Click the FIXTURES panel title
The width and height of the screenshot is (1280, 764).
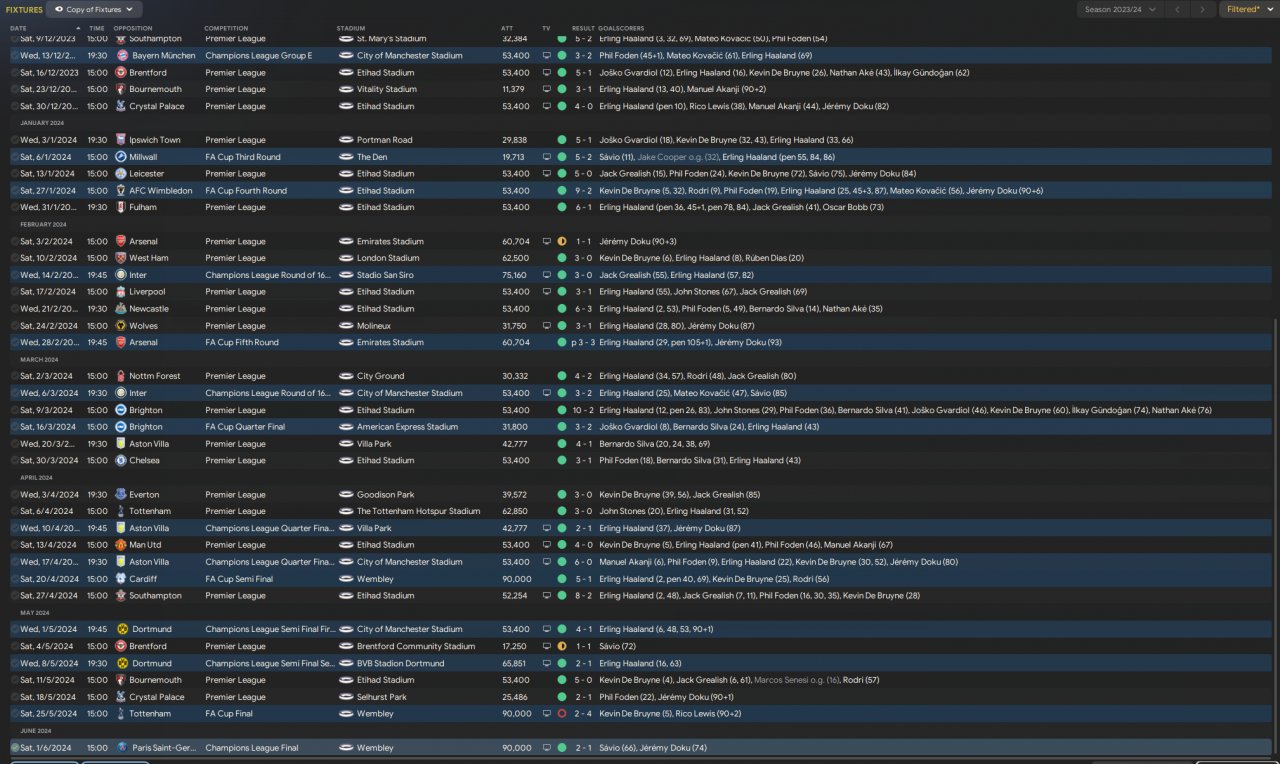(x=24, y=10)
